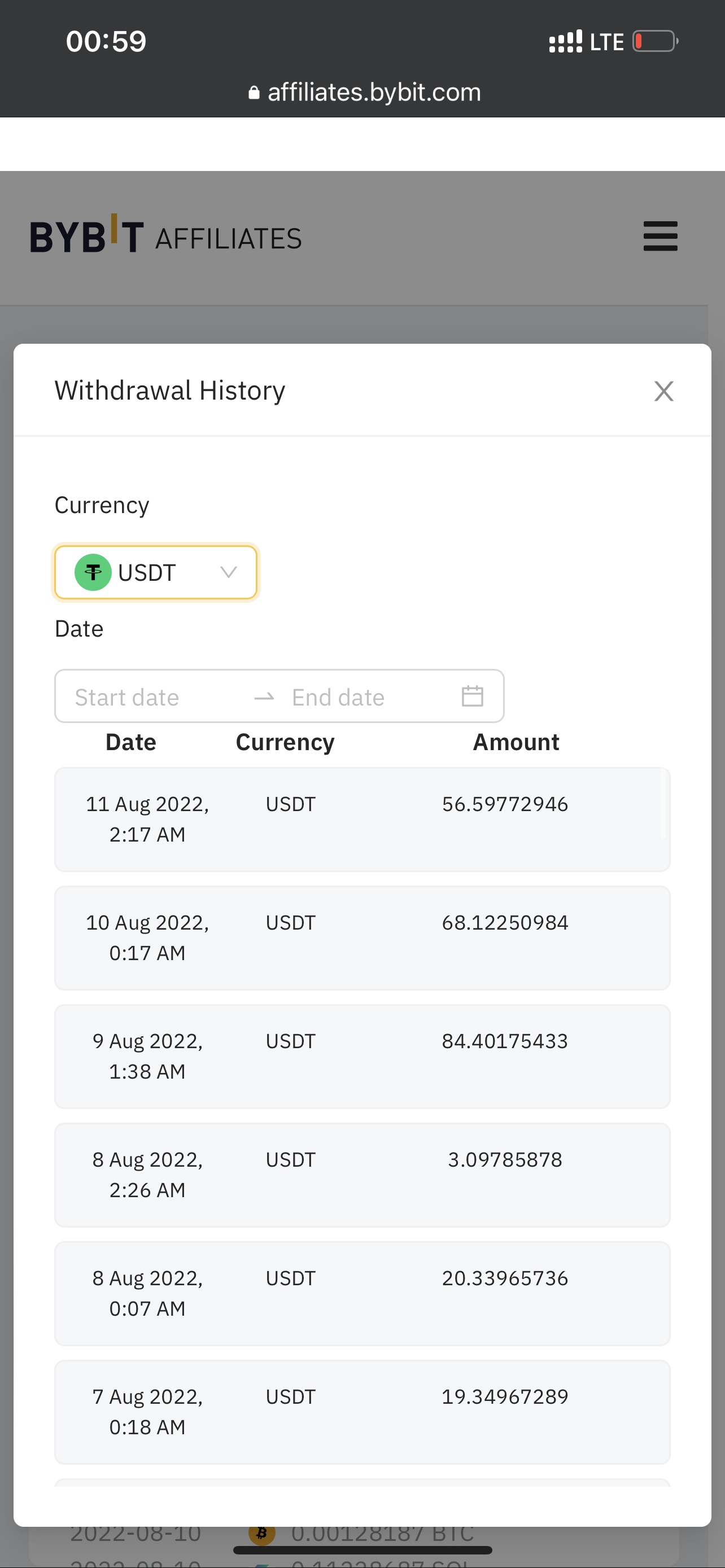The width and height of the screenshot is (725, 1568).
Task: Open the hamburger navigation menu
Action: [660, 236]
